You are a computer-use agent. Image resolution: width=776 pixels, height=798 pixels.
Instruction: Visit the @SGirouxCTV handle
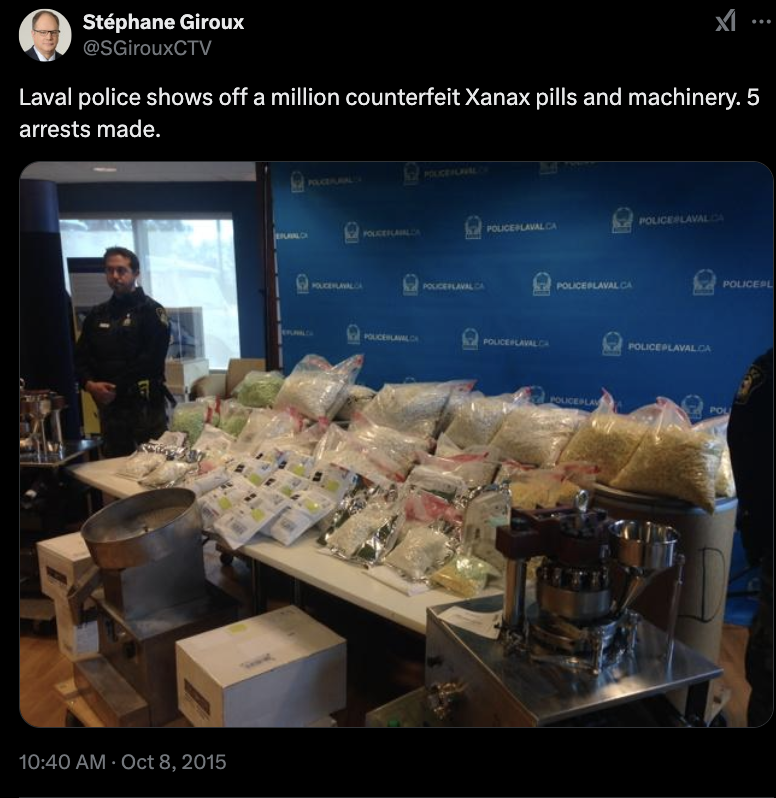[x=147, y=48]
